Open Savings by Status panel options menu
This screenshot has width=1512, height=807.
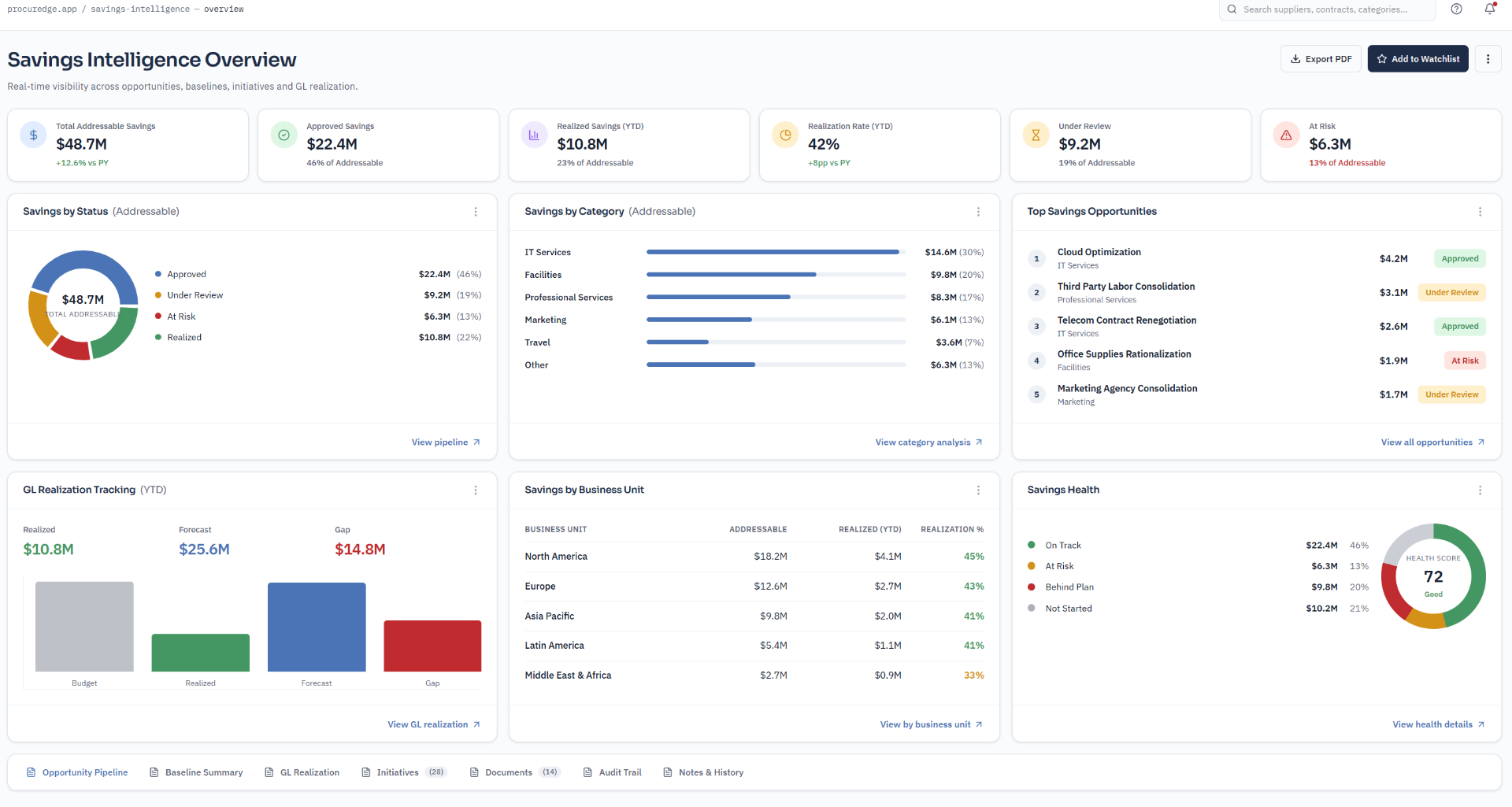coord(476,212)
